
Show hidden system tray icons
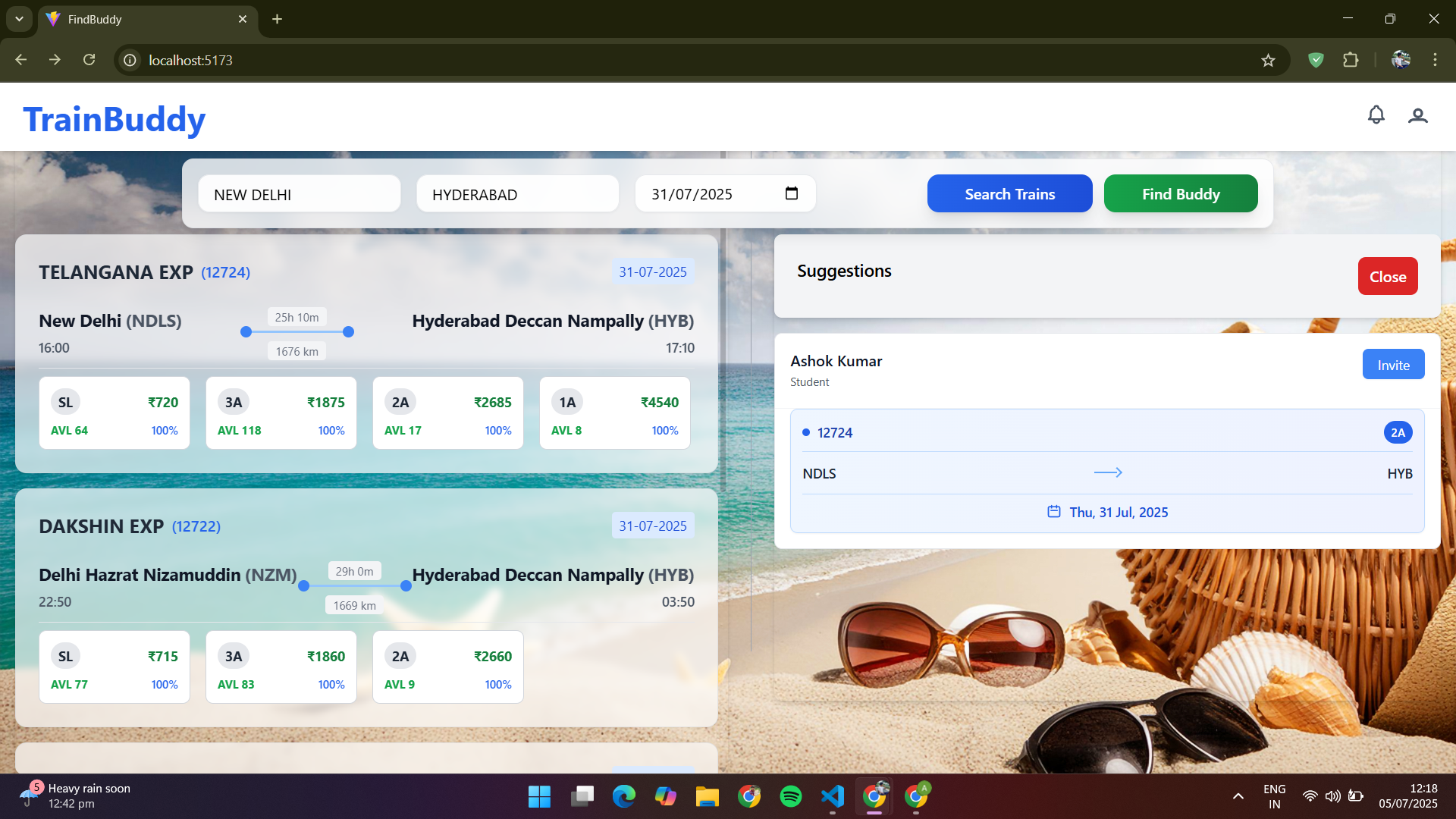pyautogui.click(x=1238, y=796)
